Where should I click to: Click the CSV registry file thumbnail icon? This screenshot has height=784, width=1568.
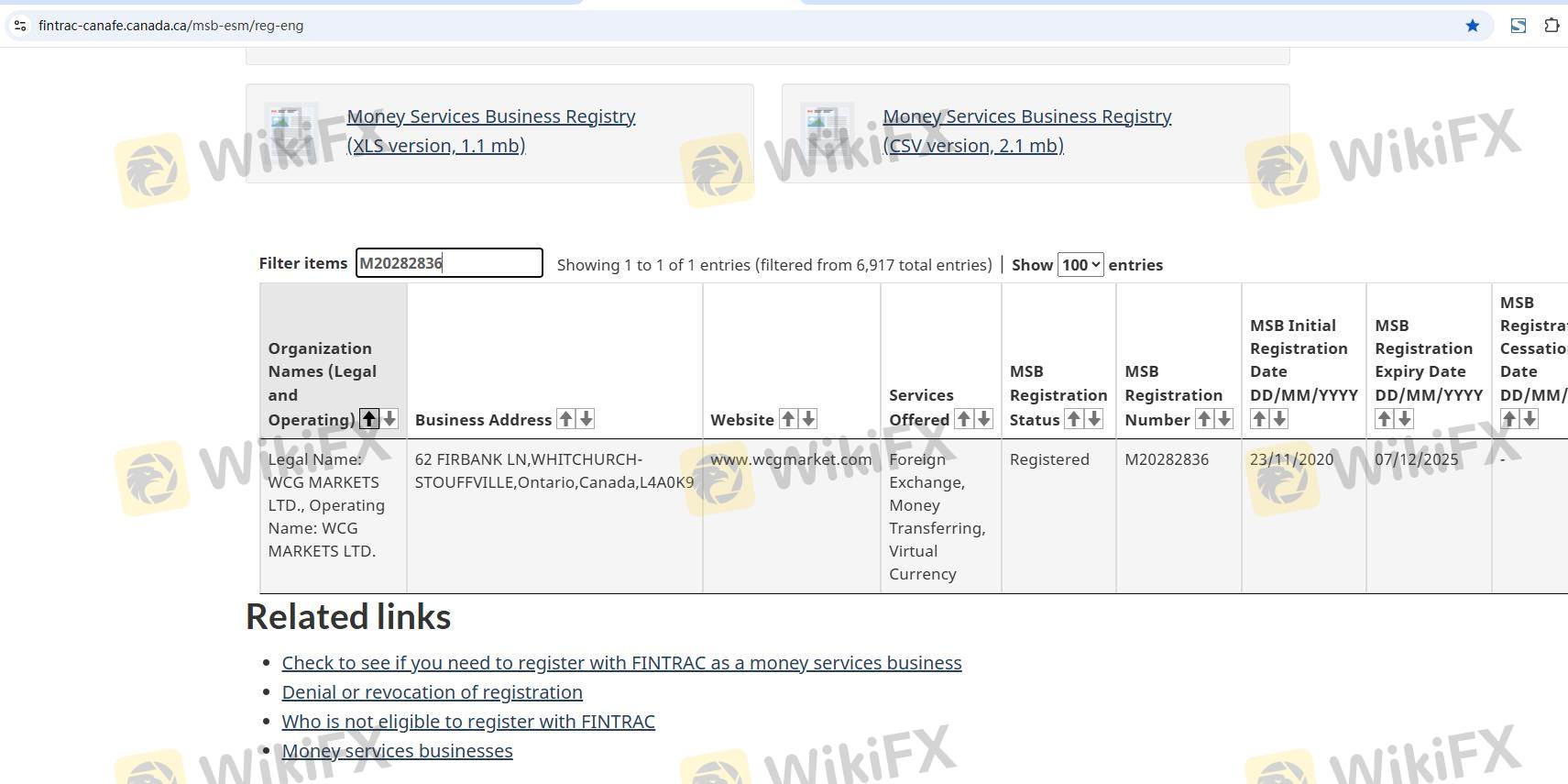[828, 130]
